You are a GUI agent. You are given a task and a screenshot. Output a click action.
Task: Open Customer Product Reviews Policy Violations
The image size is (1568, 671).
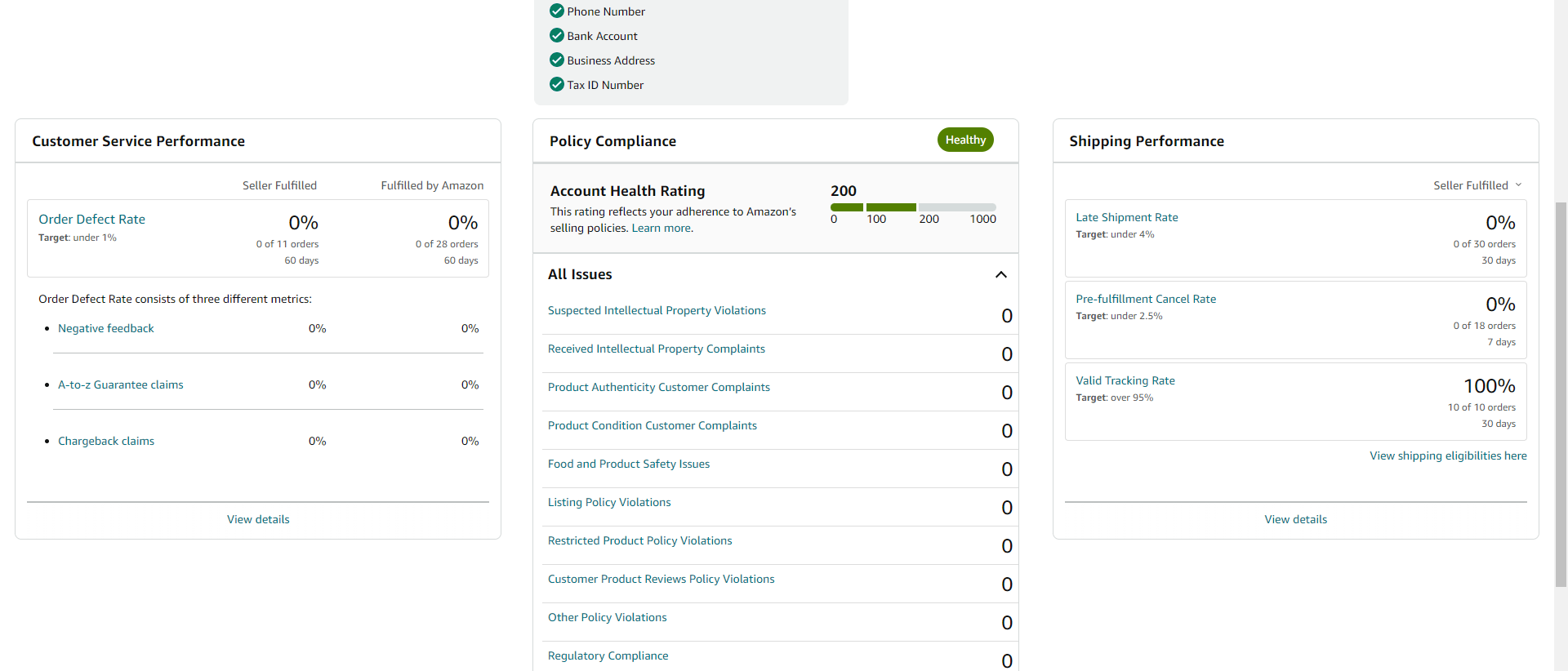(x=661, y=579)
